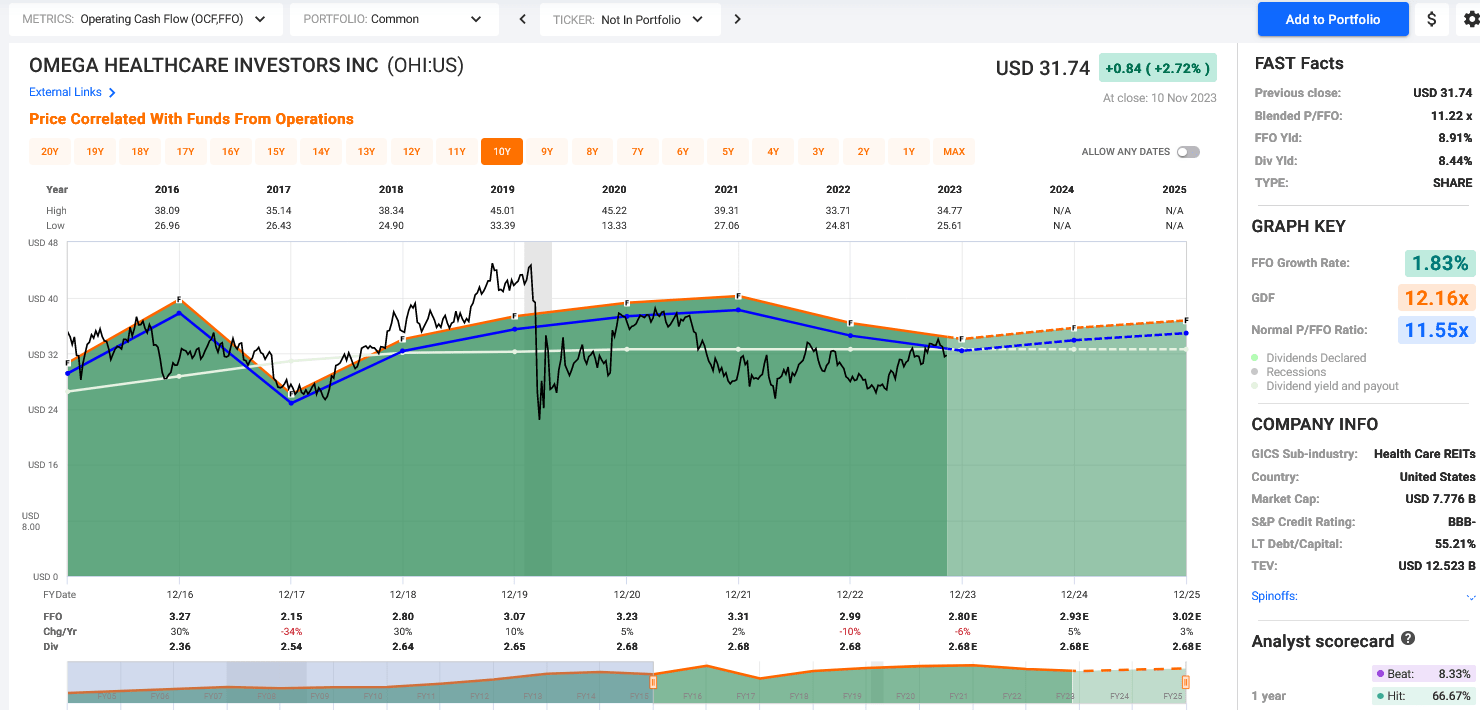Go to next ticker with right arrow
This screenshot has width=1480, height=710.
[737, 19]
